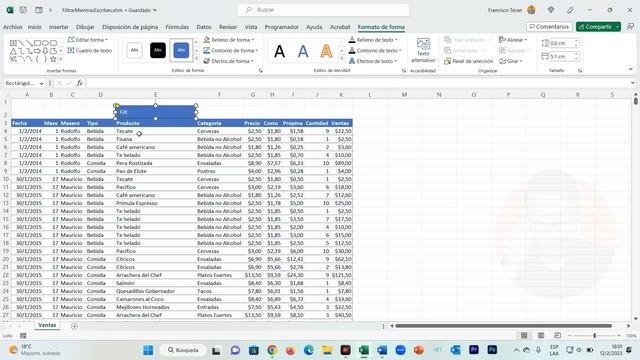Expand the shapes gallery more button

click(61, 60)
